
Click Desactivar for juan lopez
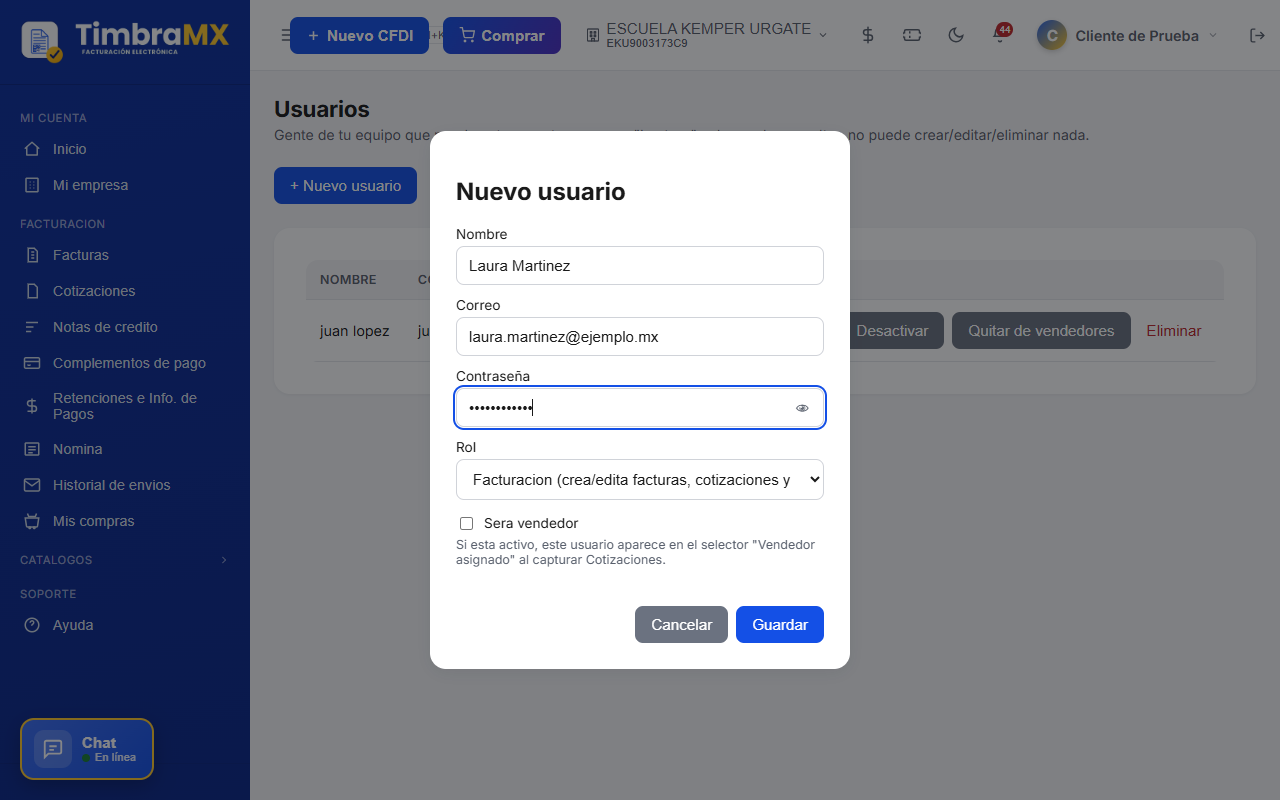(892, 331)
